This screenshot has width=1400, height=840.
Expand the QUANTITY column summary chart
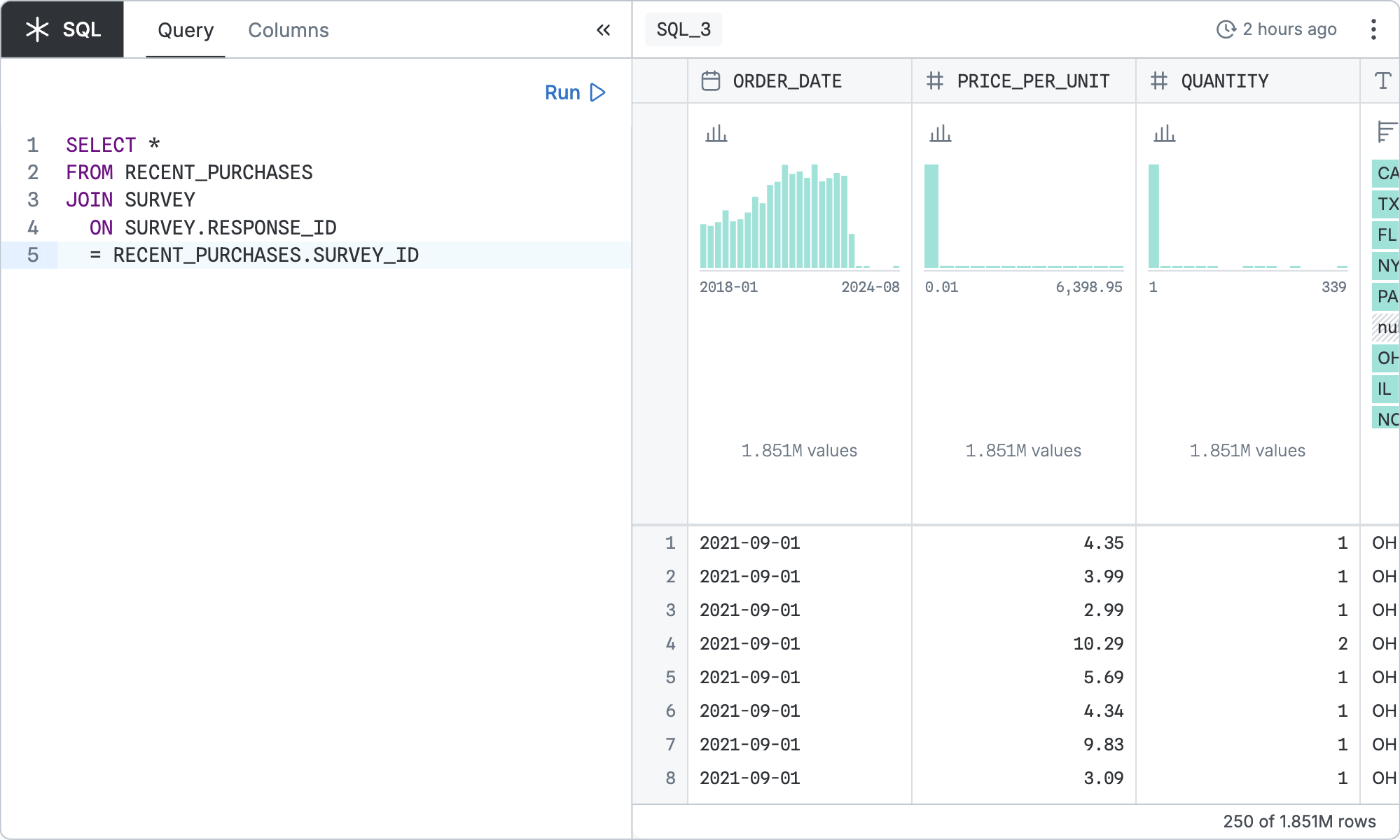coord(1165,133)
